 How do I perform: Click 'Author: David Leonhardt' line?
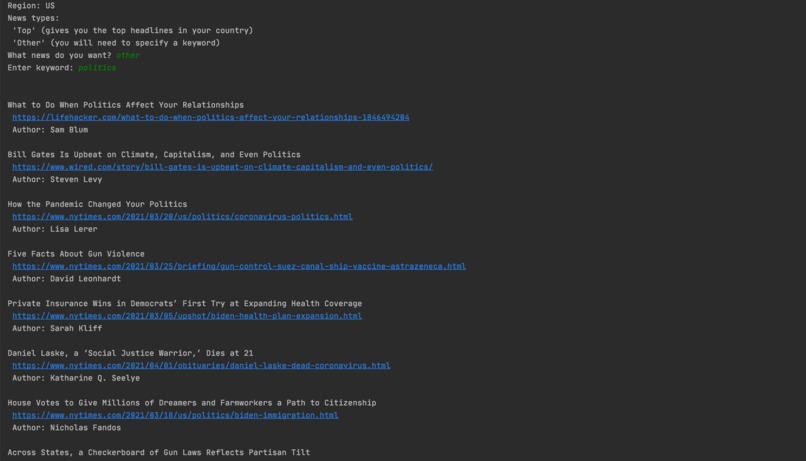click(x=66, y=279)
